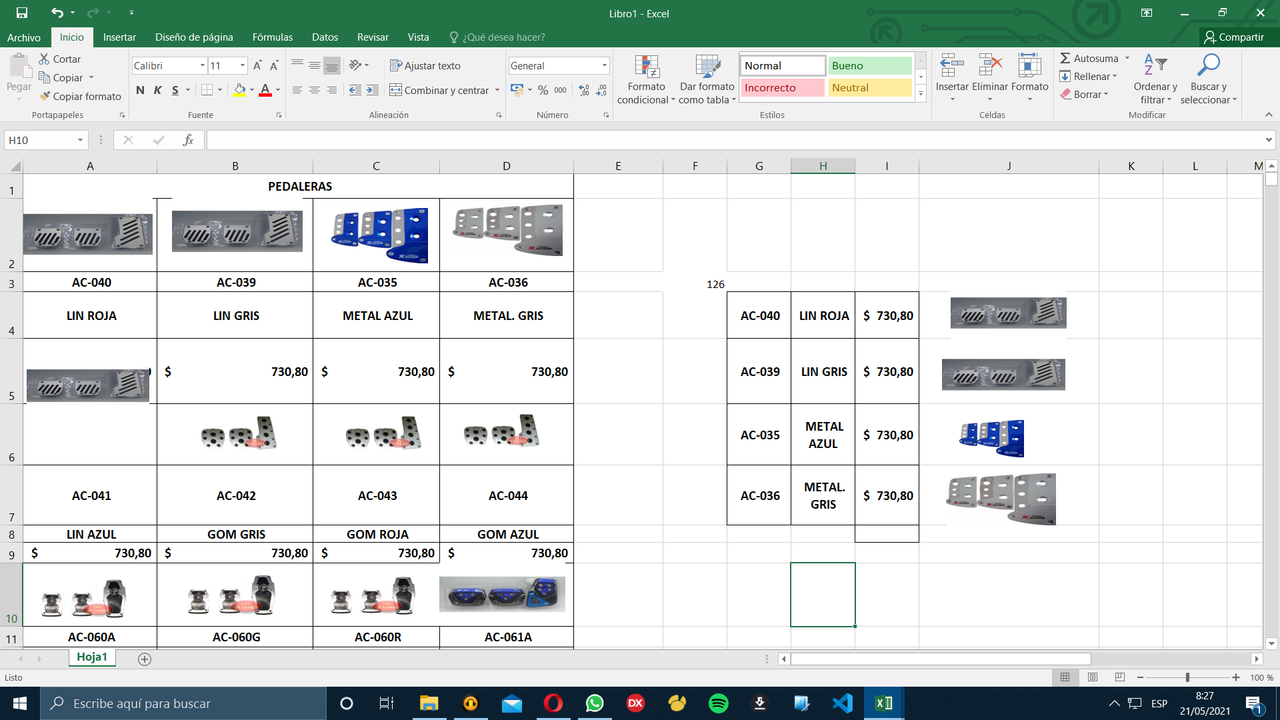Open WhatsApp from the taskbar
Viewport: 1280px width, 720px height.
click(595, 703)
